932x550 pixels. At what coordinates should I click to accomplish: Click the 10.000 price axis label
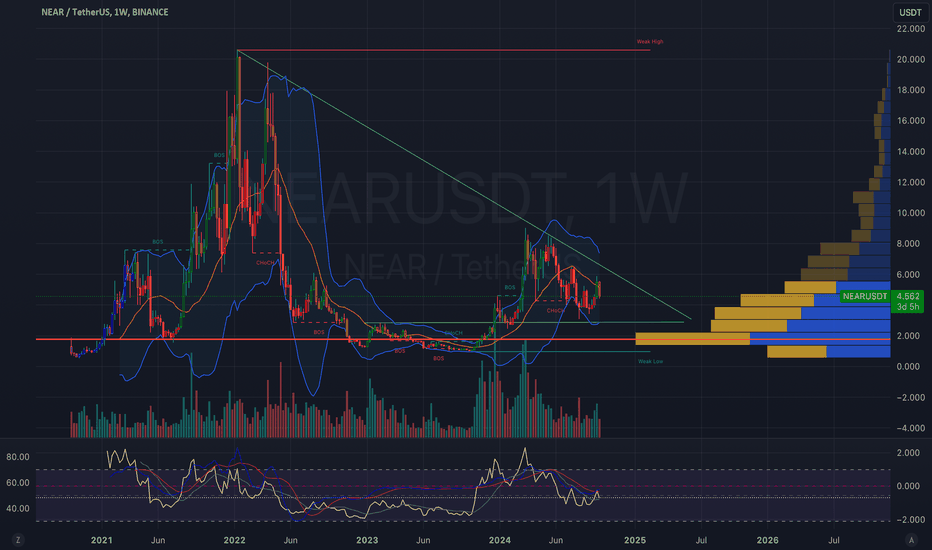click(x=911, y=213)
